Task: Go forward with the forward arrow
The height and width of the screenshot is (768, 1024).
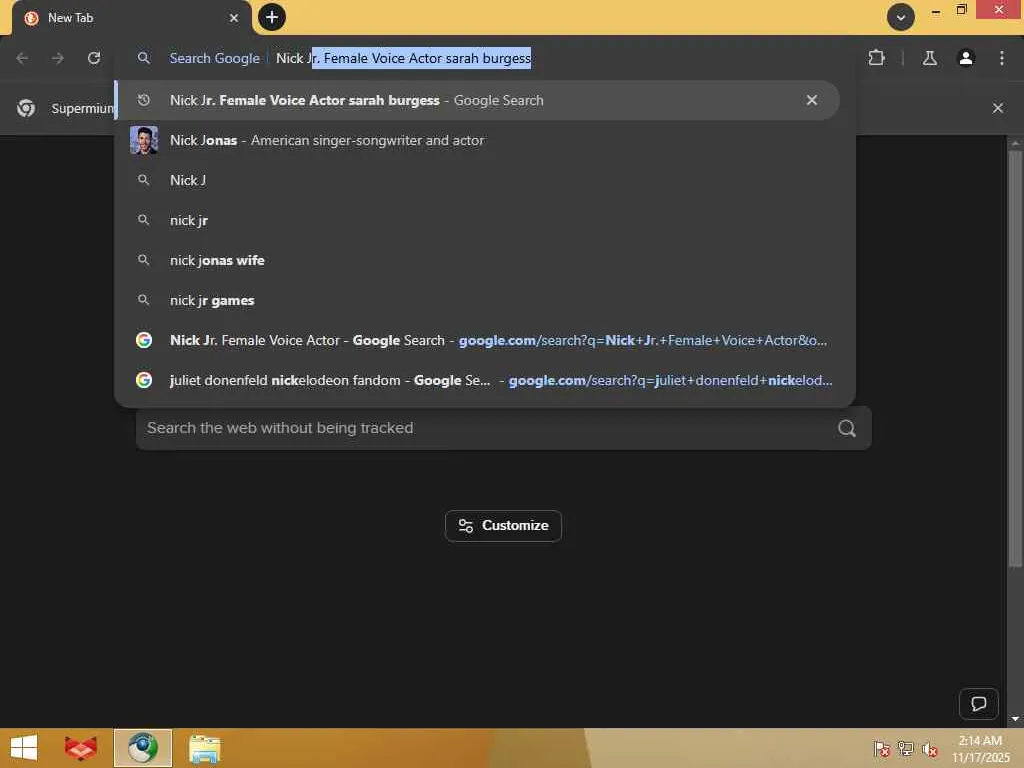Action: (58, 58)
